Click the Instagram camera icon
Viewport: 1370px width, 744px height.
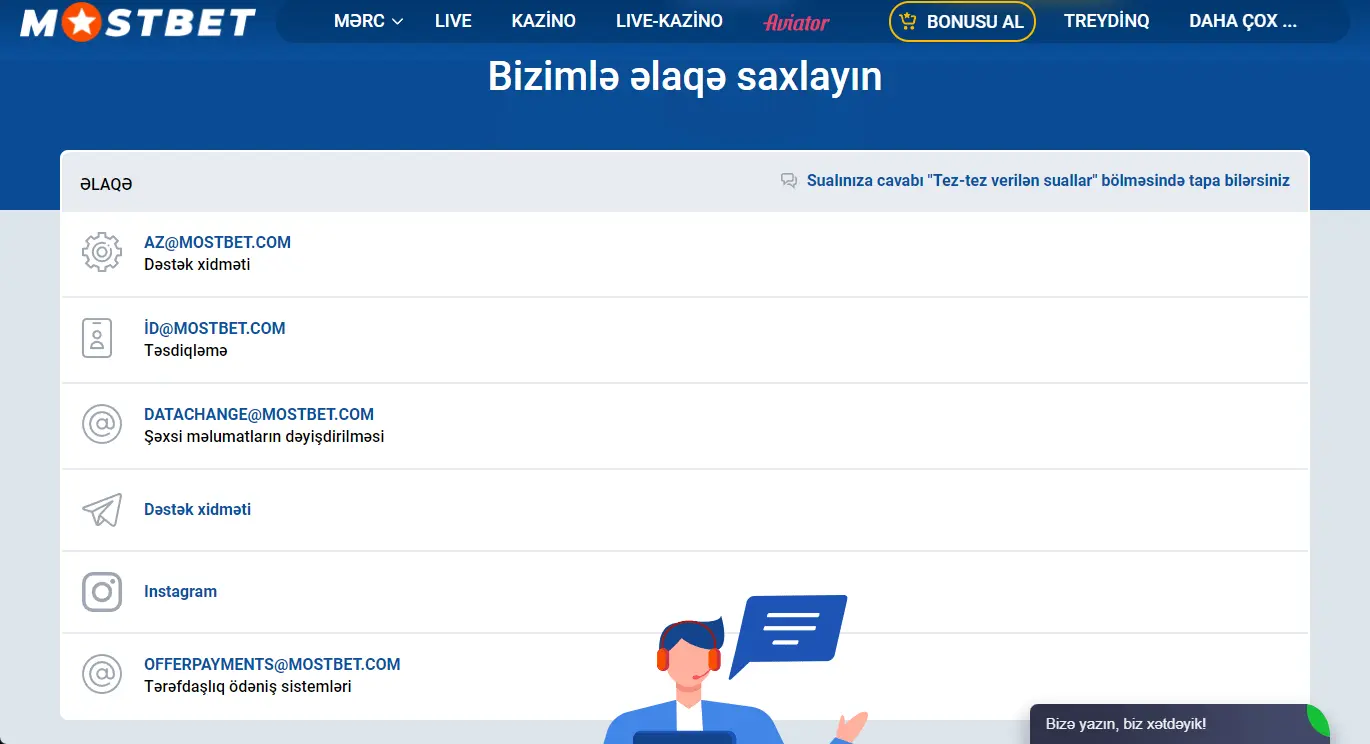(101, 592)
